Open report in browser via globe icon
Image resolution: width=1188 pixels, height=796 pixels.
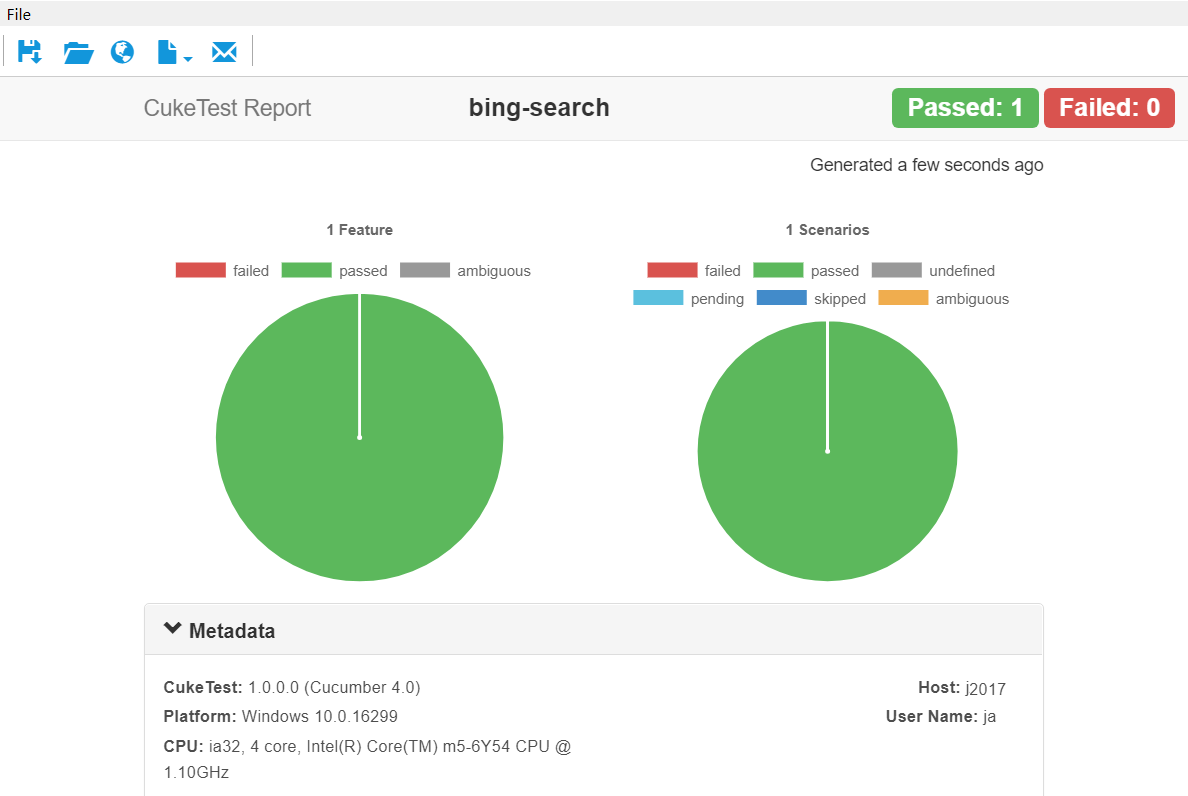click(x=123, y=52)
